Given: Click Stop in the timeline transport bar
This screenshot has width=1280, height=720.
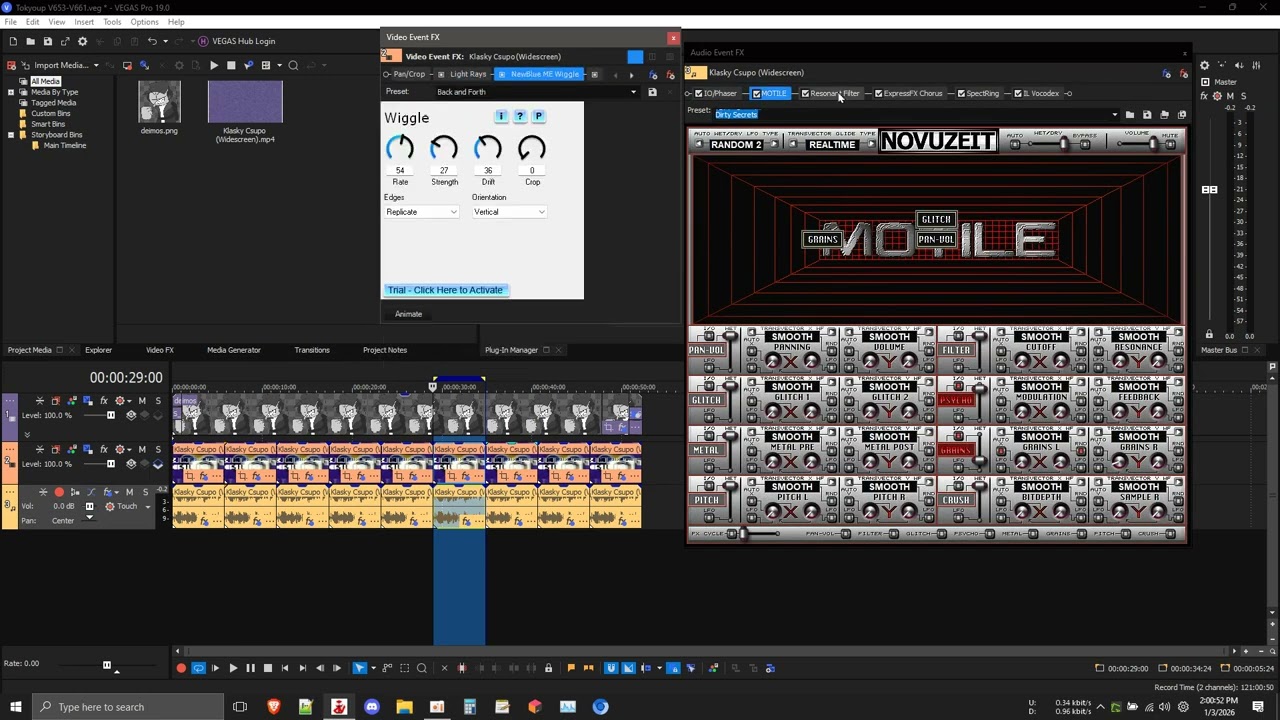Looking at the screenshot, I should (267, 668).
